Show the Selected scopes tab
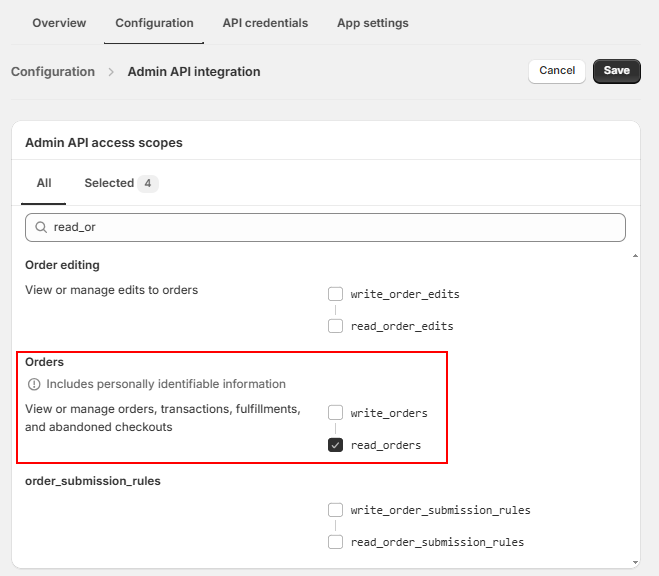This screenshot has height=576, width=659. pos(120,183)
